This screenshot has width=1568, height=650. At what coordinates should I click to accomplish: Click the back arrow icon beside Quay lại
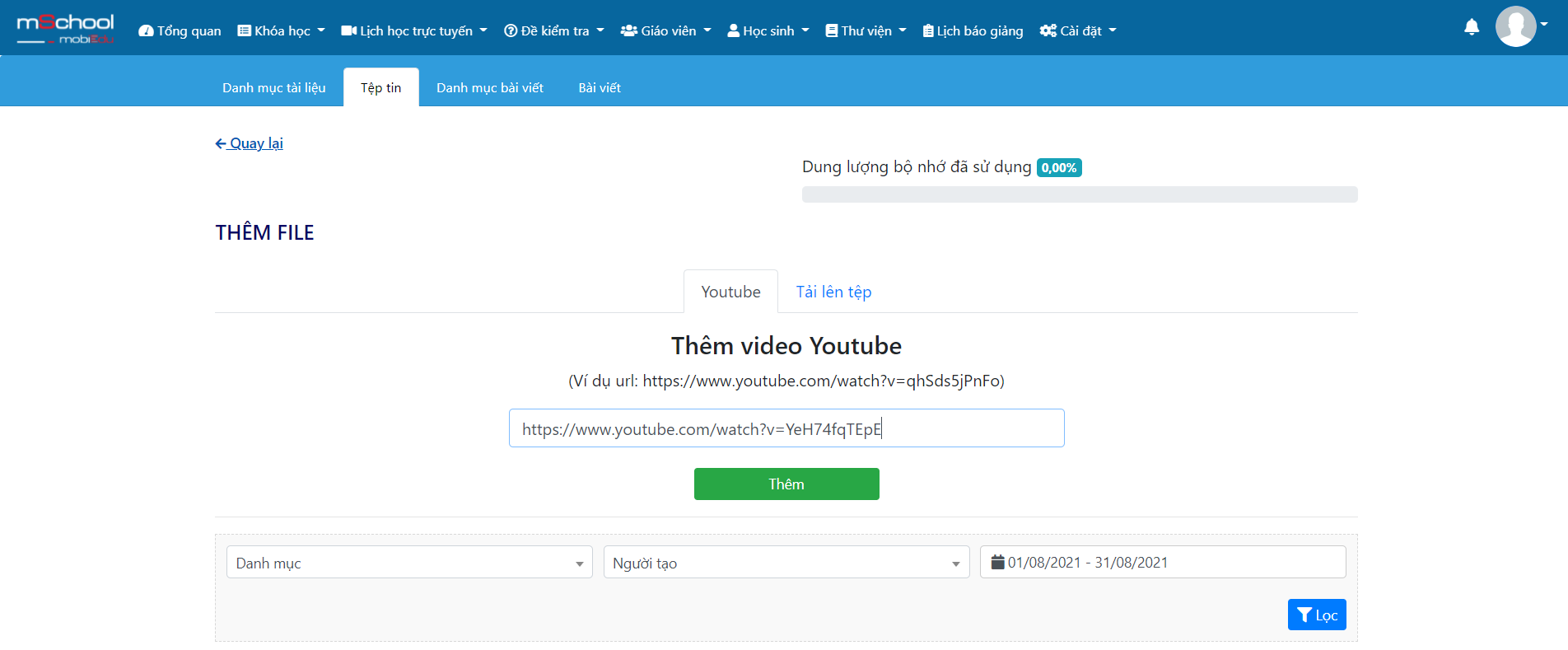[x=221, y=143]
